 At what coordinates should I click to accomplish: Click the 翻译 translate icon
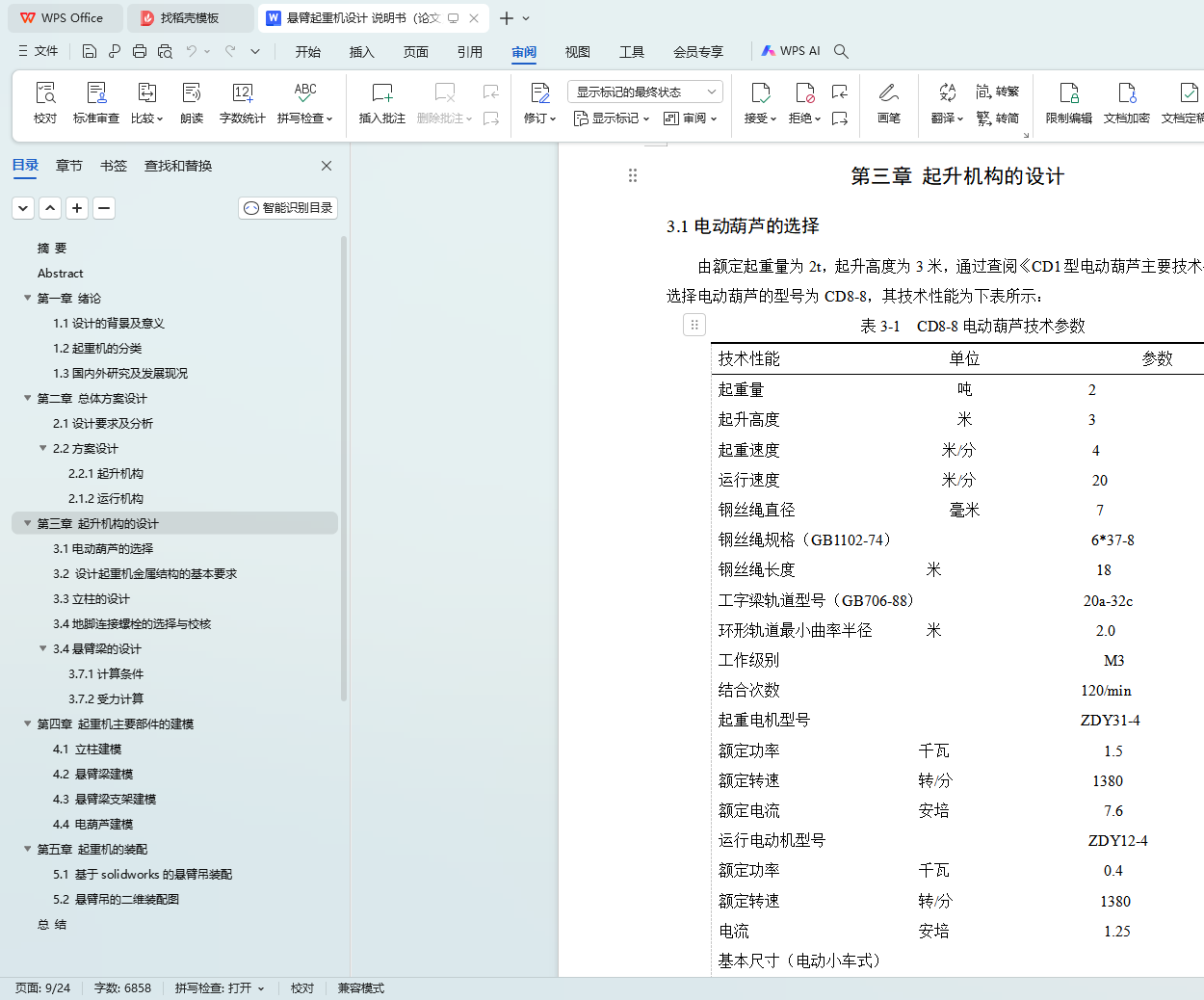pos(948,102)
